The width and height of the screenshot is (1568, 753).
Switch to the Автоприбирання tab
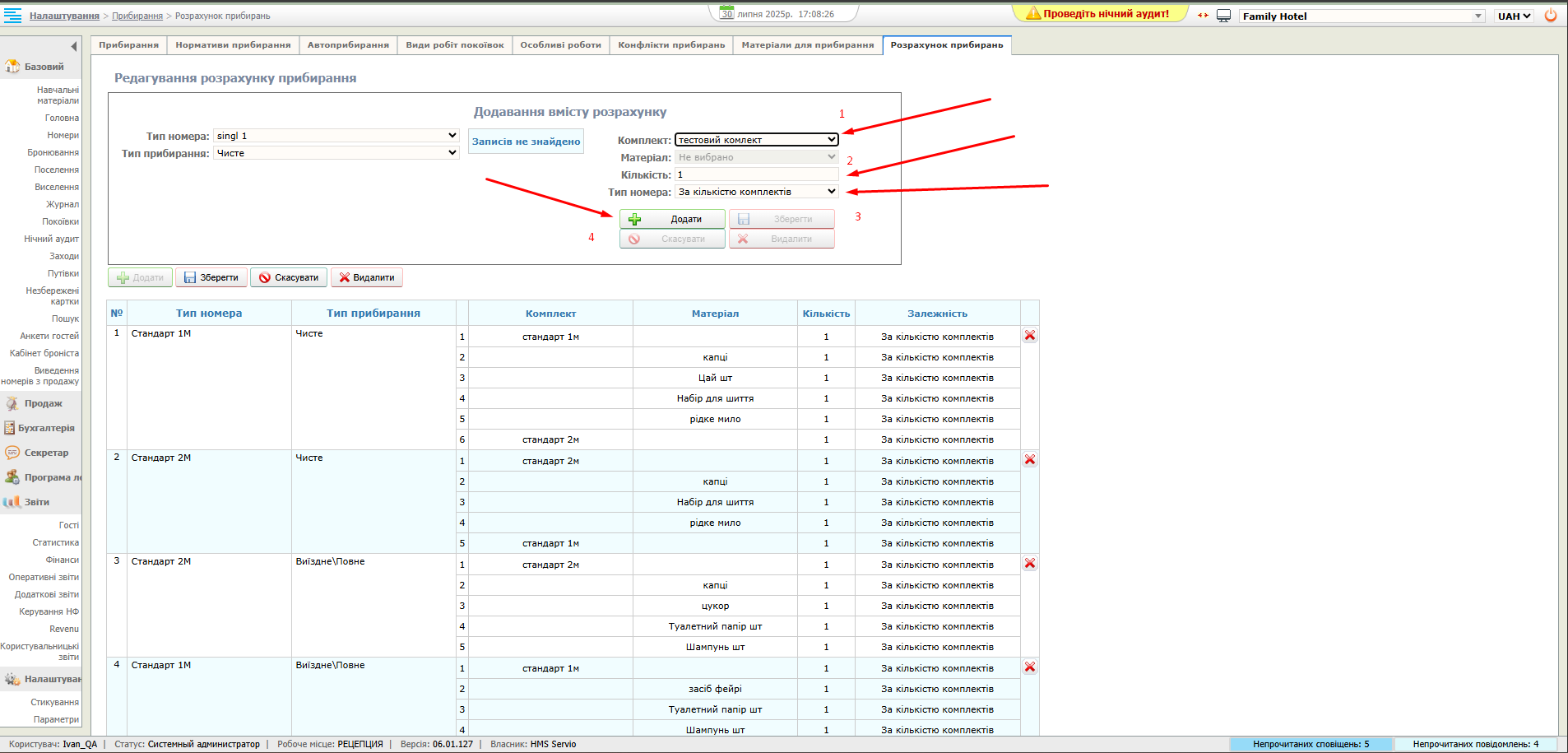(348, 45)
